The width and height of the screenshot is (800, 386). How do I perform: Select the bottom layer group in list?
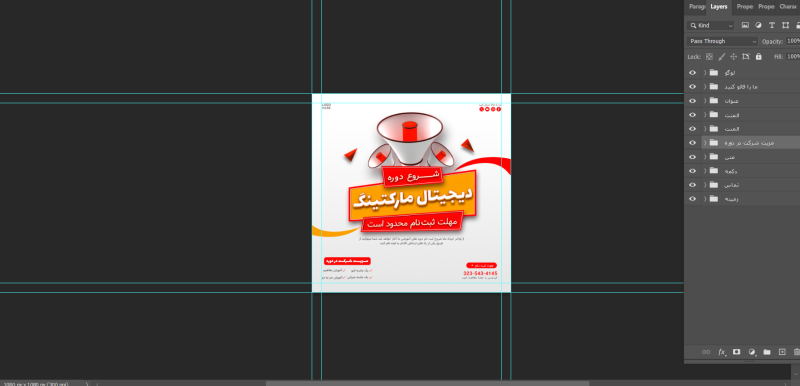click(742, 199)
